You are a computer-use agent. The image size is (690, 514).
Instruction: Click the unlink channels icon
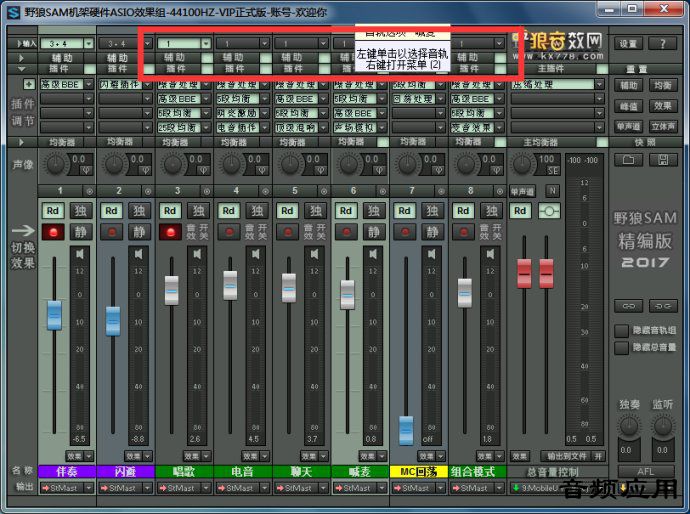[663, 306]
